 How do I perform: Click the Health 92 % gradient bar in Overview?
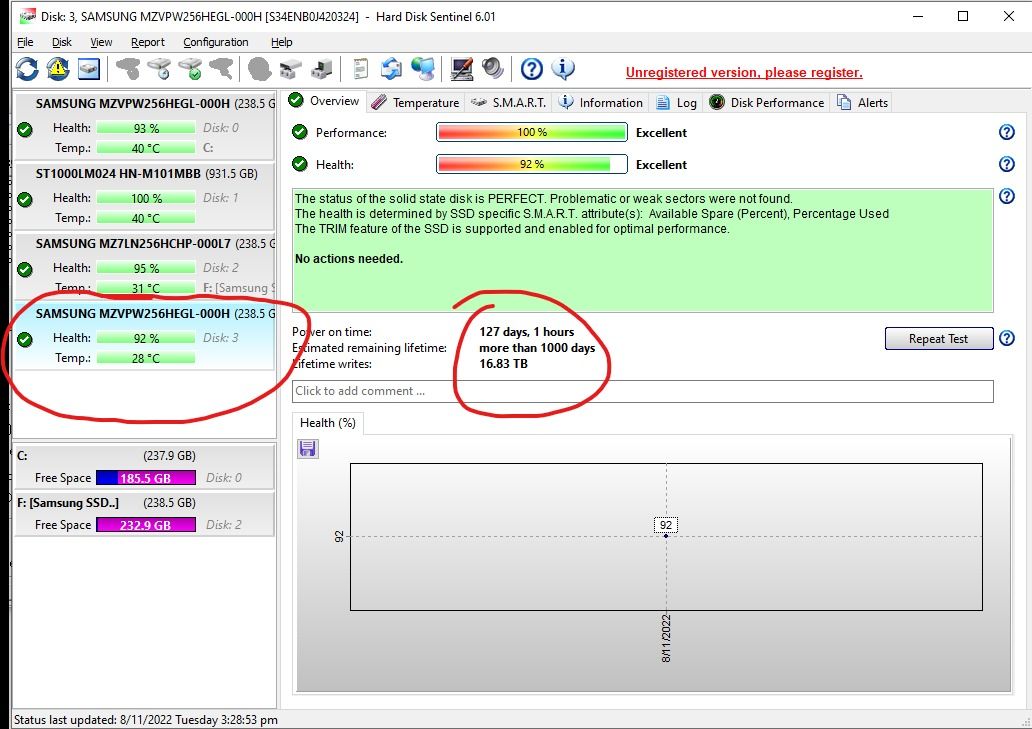click(531, 164)
